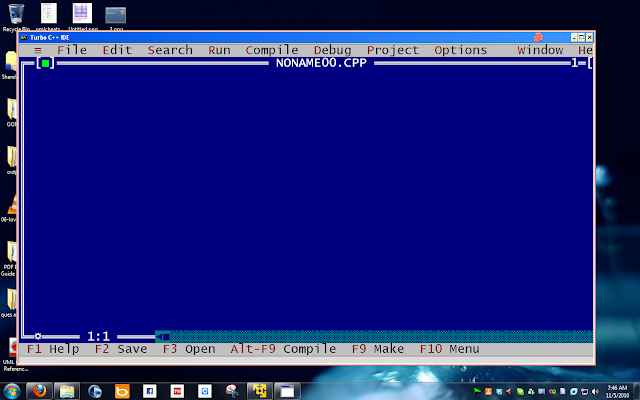Viewport: 640px width, 400px height.
Task: Open Windows Explorer from the taskbar
Action: click(x=67, y=391)
